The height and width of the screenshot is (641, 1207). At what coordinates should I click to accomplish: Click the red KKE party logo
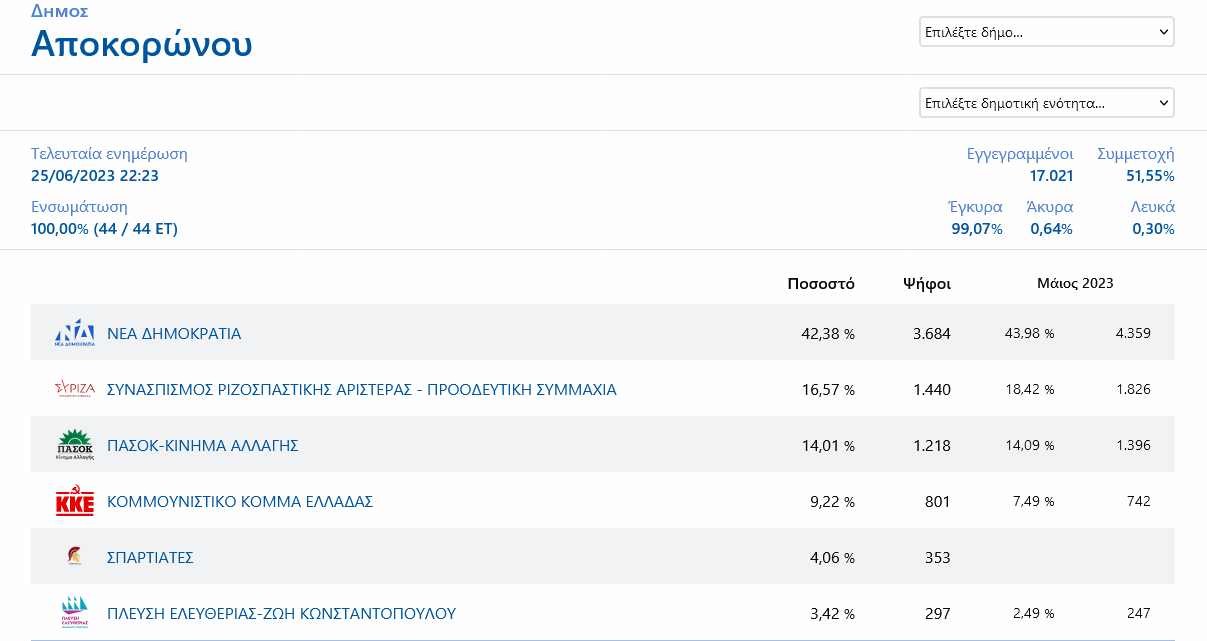click(x=74, y=502)
